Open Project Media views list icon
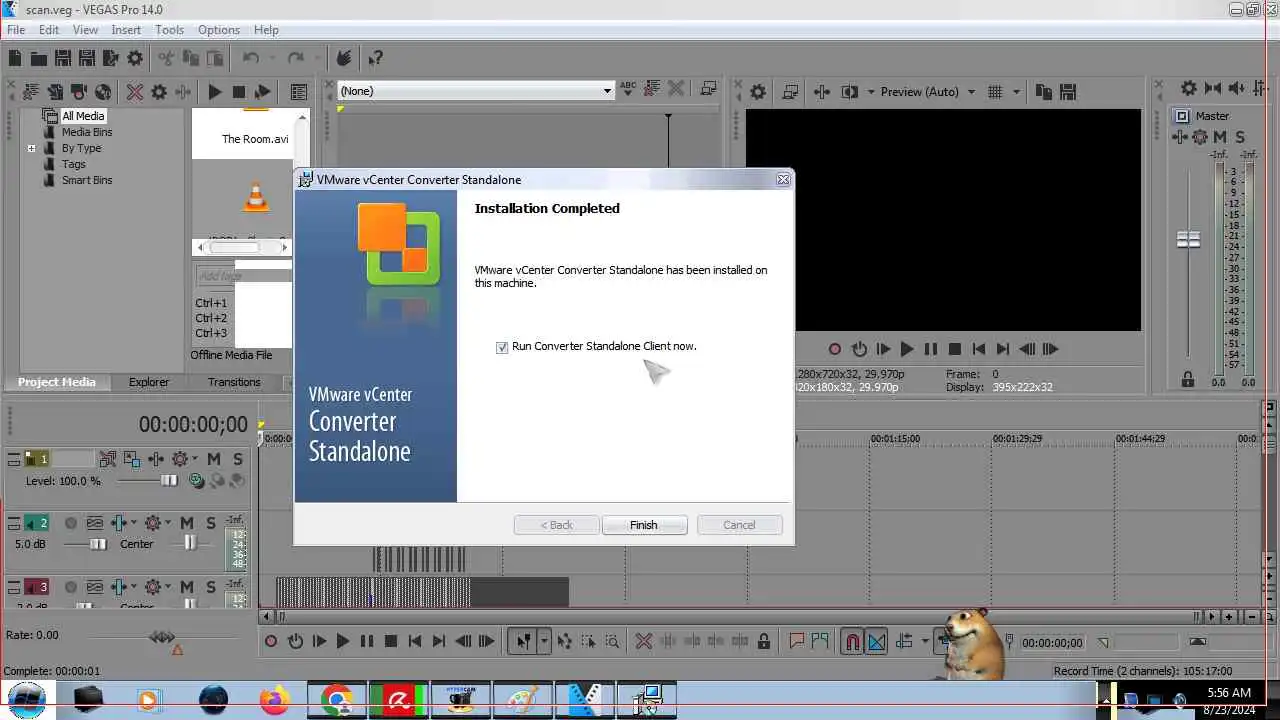Viewport: 1280px width, 720px height. tap(298, 92)
